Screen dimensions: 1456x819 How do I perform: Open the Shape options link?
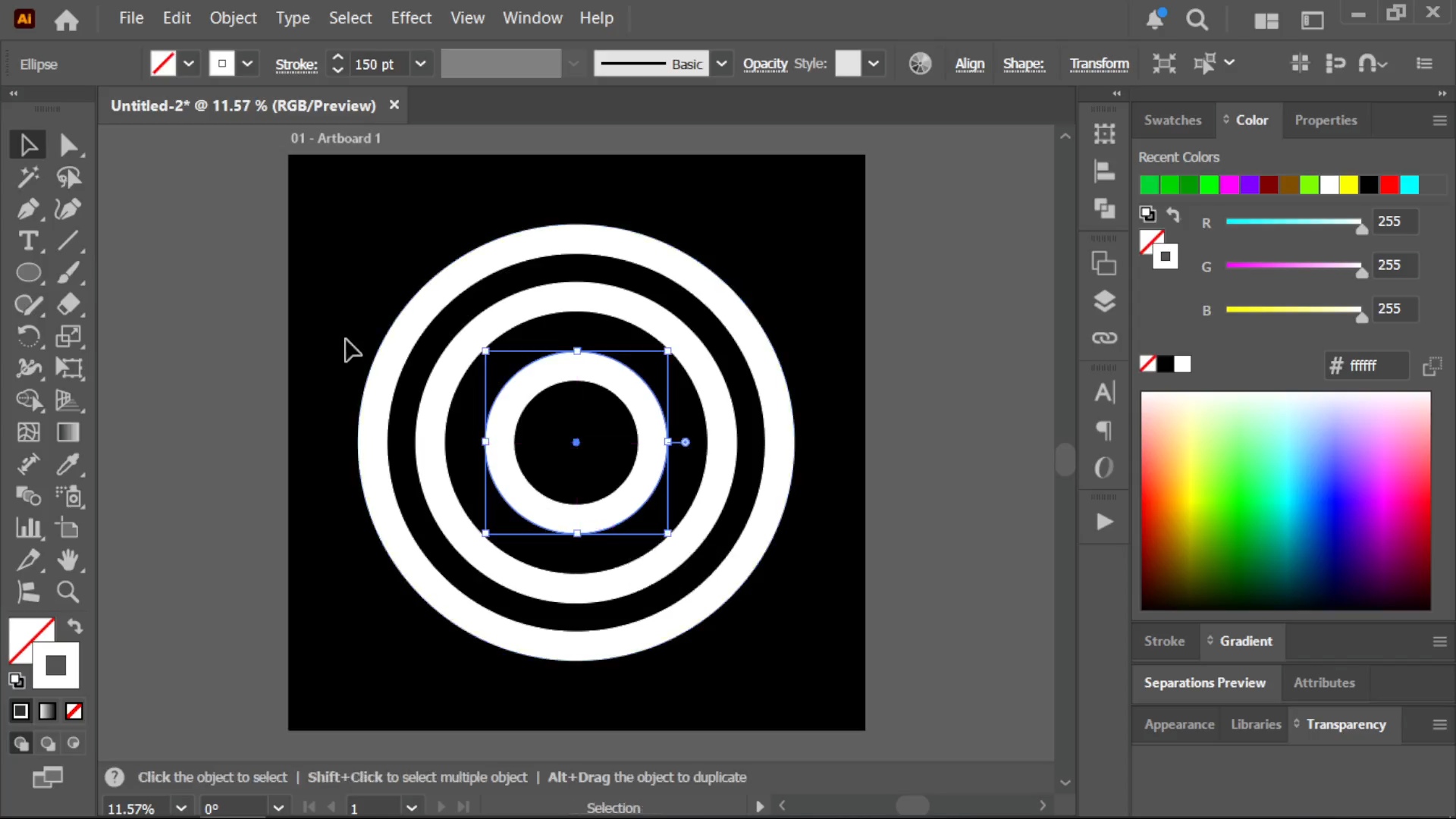(x=1024, y=64)
